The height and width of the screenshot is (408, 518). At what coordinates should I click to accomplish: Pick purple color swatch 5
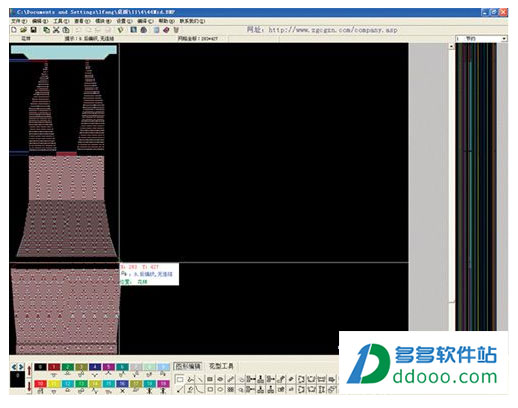pyautogui.click(x=109, y=367)
